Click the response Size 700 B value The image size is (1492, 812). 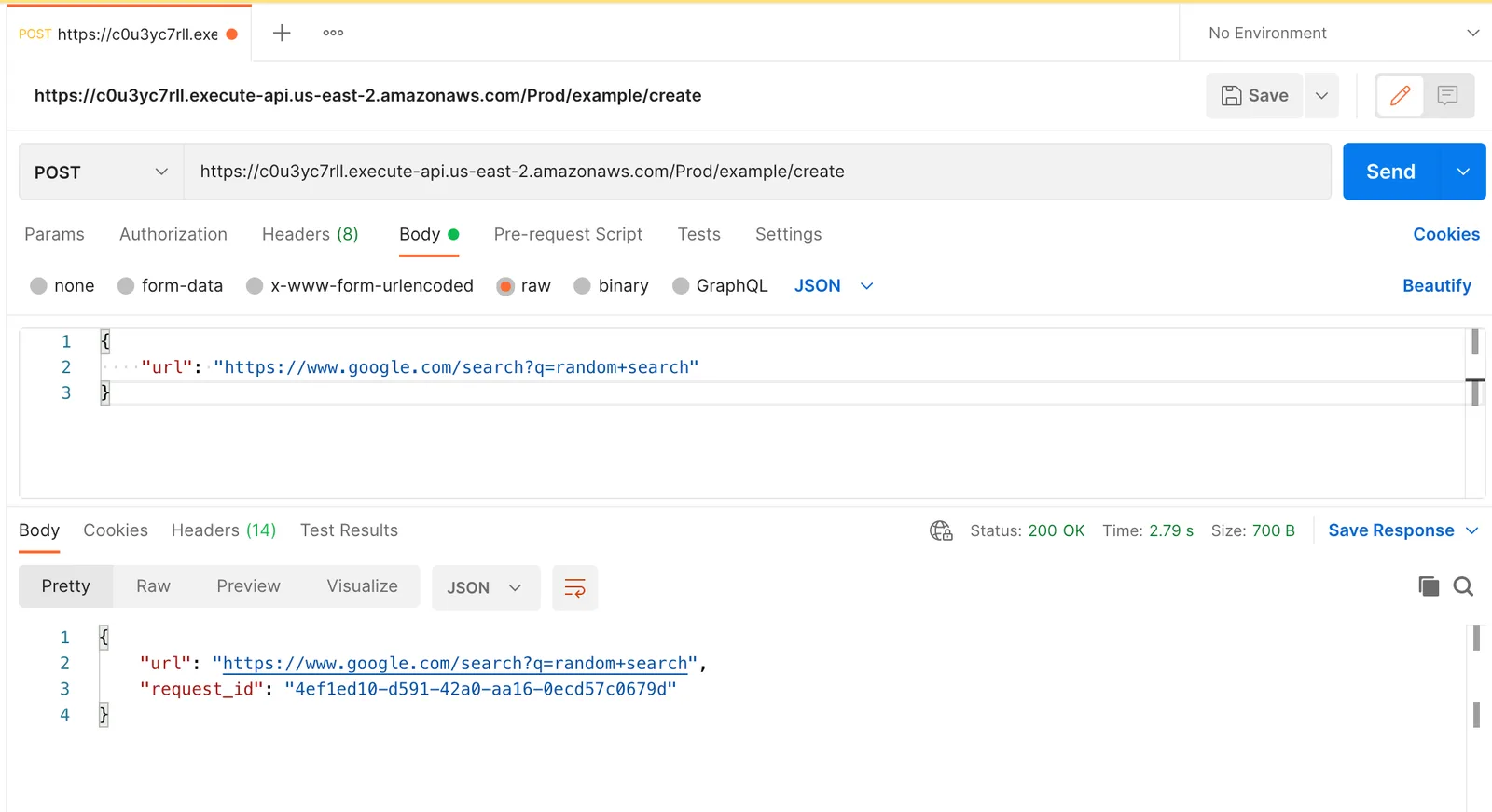[1273, 530]
